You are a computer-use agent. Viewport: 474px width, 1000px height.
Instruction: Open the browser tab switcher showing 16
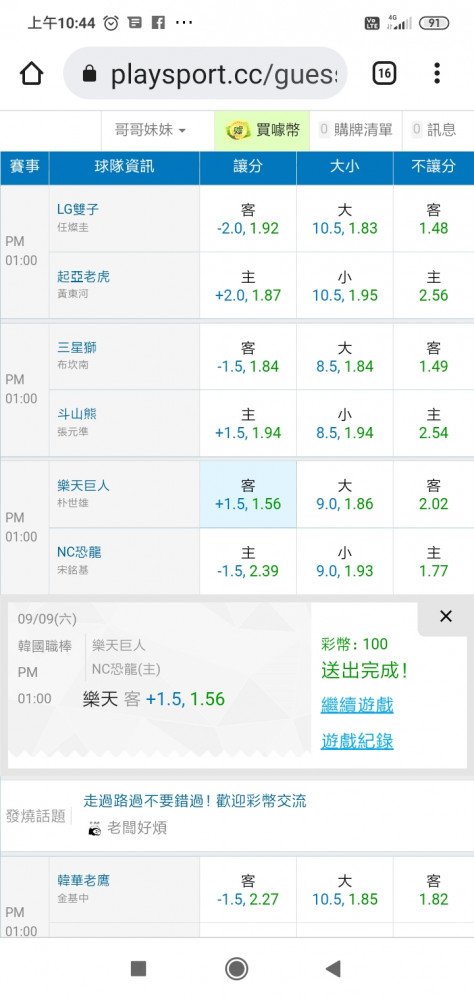[x=383, y=74]
